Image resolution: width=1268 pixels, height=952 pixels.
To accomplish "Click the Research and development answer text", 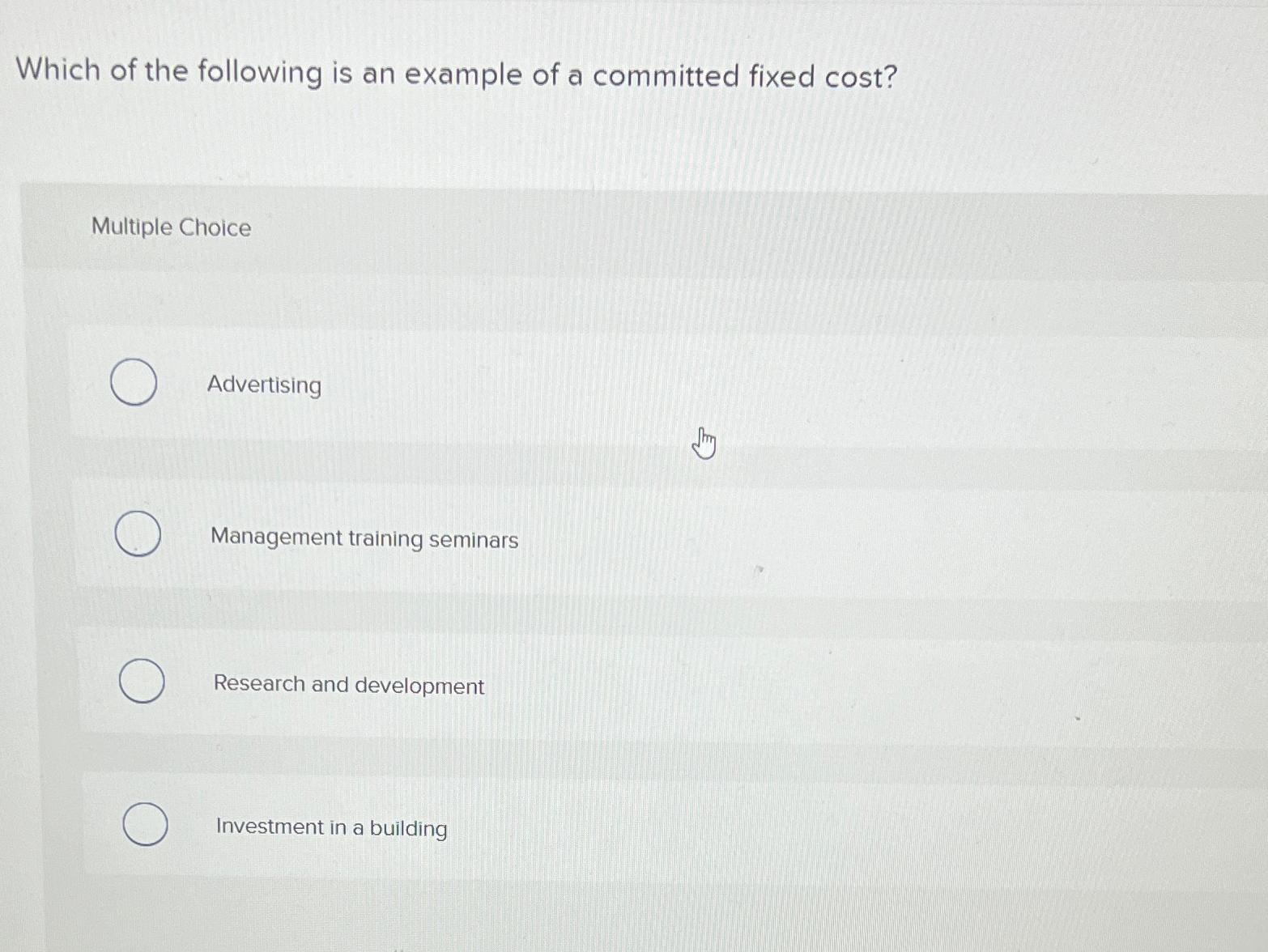I will 348,686.
